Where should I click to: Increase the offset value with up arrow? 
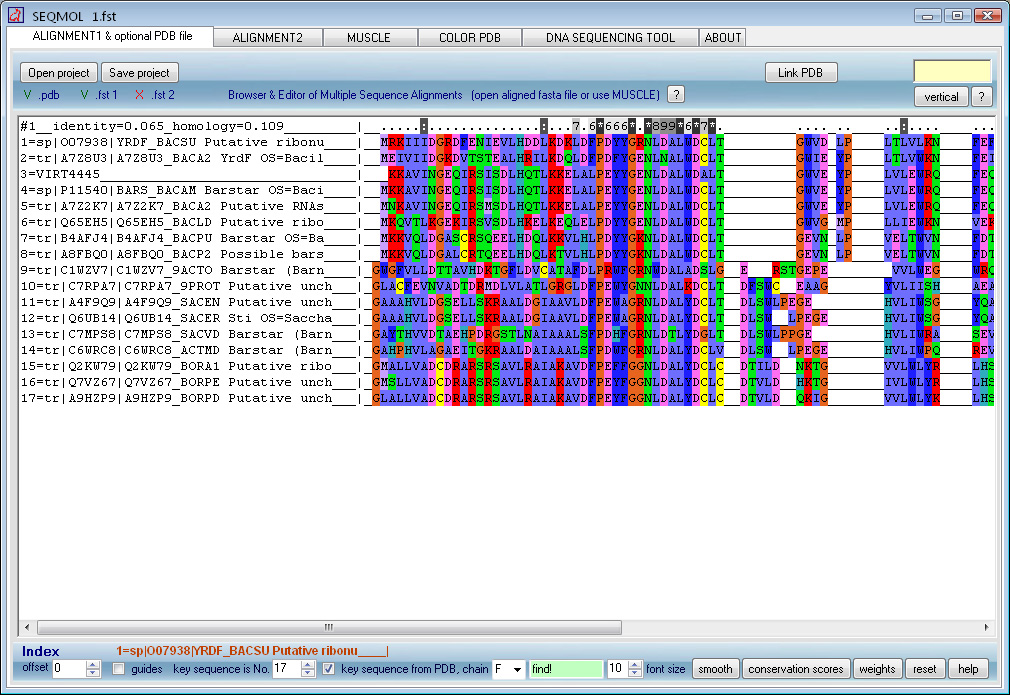pyautogui.click(x=94, y=664)
